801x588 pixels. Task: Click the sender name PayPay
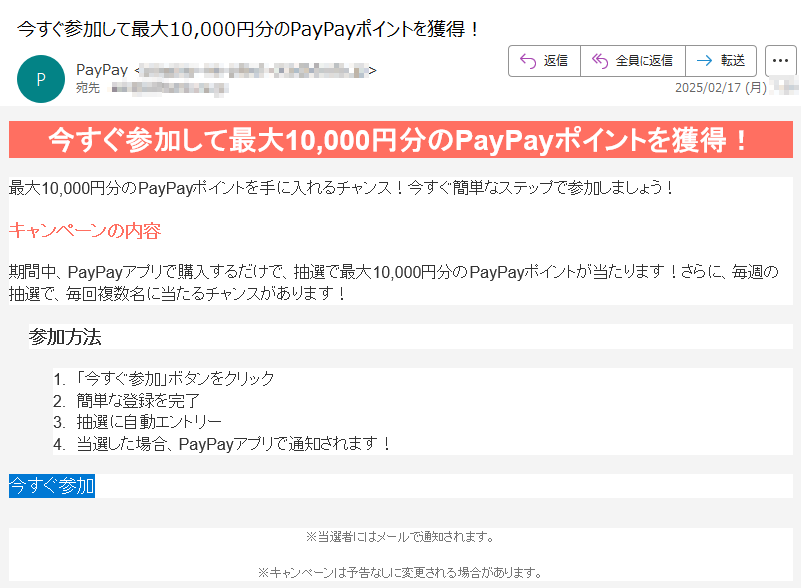102,70
